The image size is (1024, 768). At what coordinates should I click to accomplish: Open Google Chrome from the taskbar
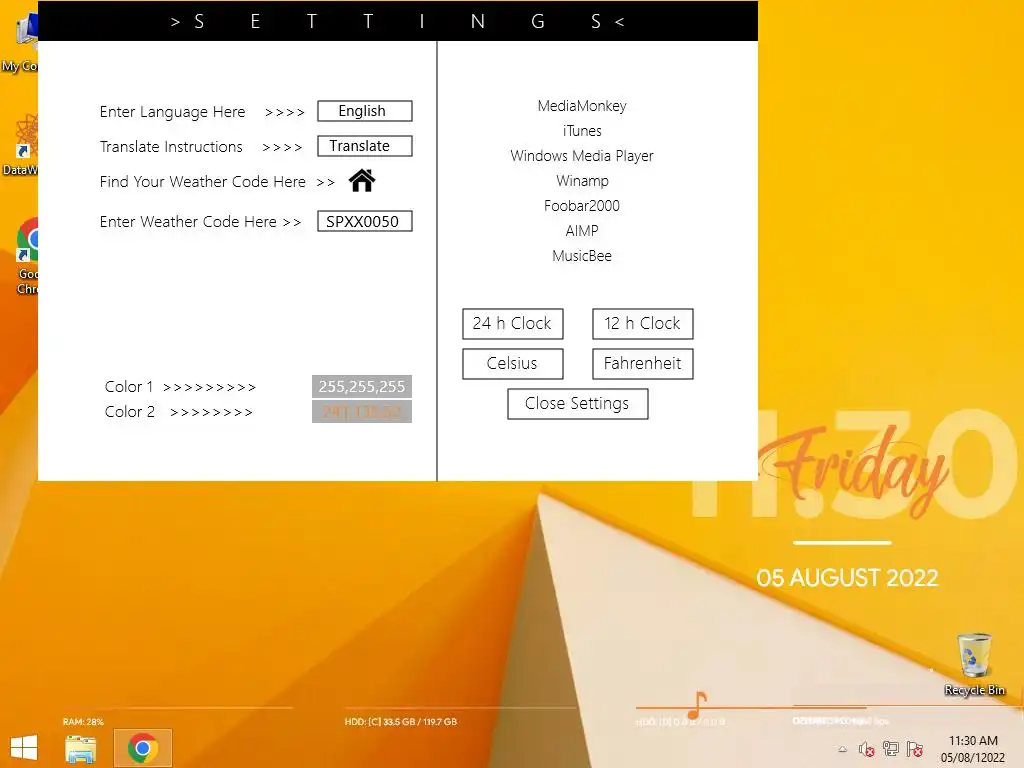point(142,748)
